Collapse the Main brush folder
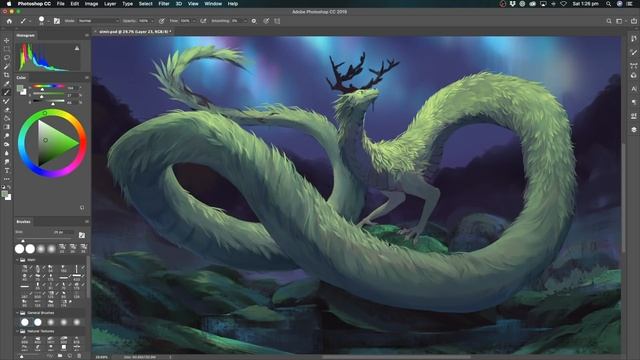Screen dimensions: 640x360 (x=18, y=260)
